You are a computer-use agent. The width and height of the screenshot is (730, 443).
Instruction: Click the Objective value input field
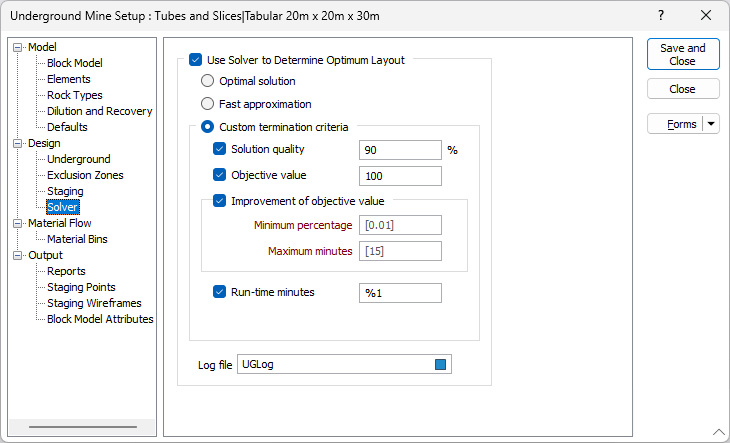(400, 176)
